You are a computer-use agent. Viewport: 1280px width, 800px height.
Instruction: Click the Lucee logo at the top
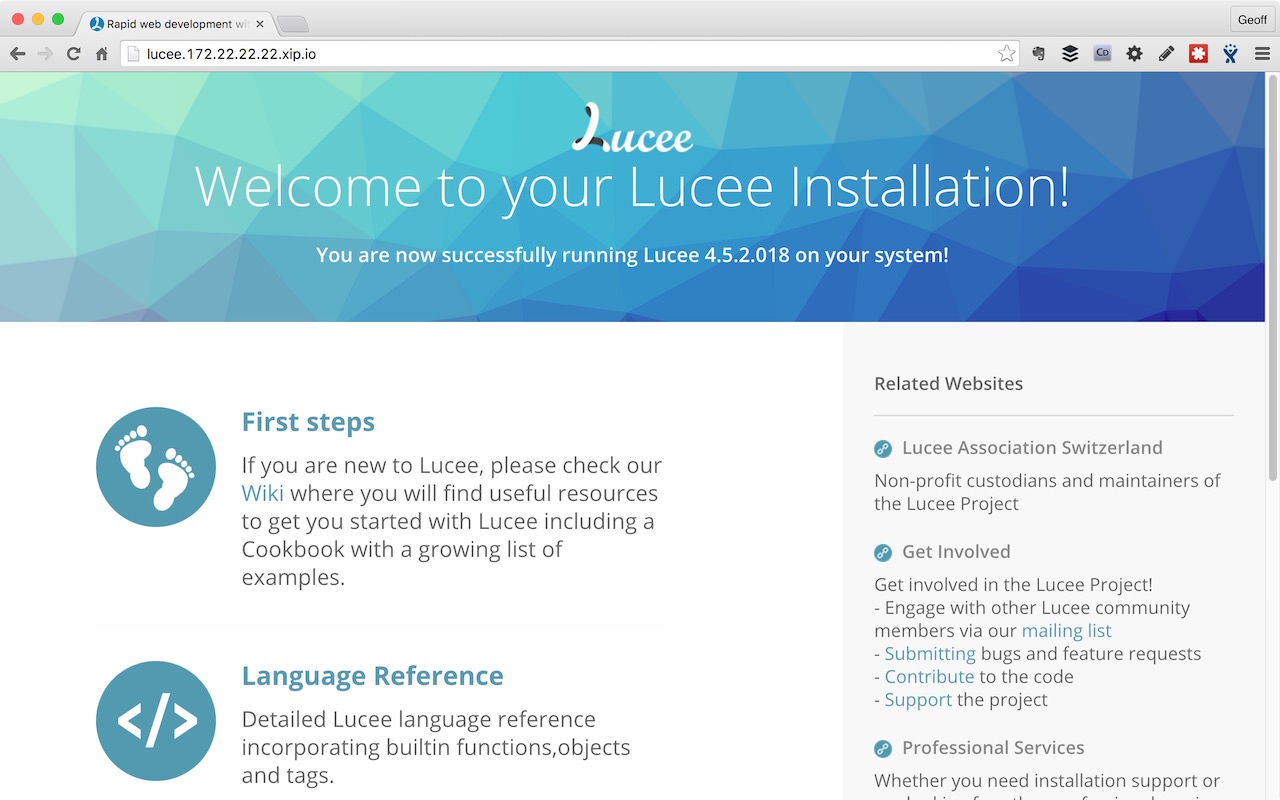pyautogui.click(x=632, y=130)
